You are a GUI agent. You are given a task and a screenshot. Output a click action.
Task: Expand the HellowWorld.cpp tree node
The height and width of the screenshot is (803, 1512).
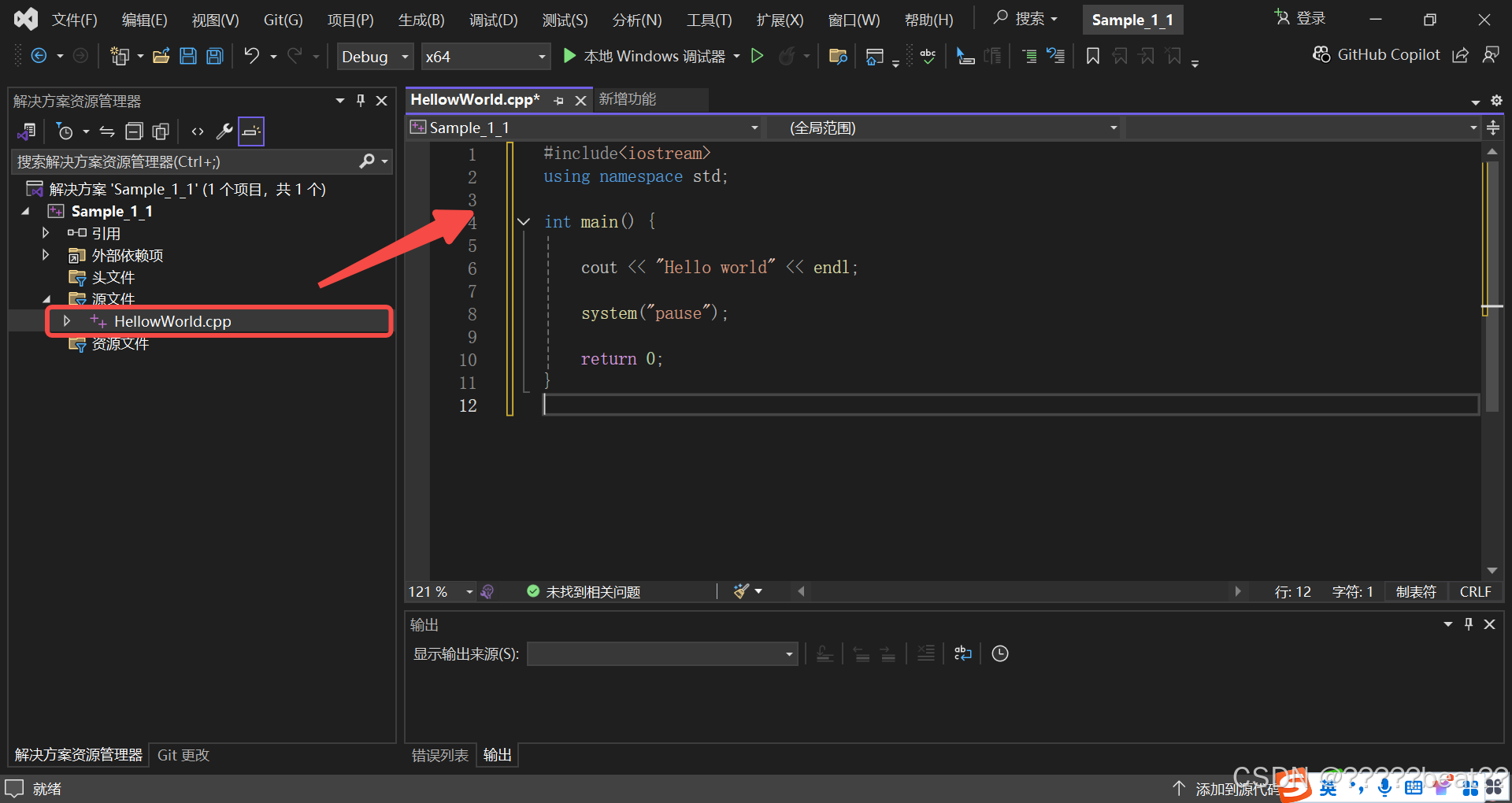tap(67, 321)
